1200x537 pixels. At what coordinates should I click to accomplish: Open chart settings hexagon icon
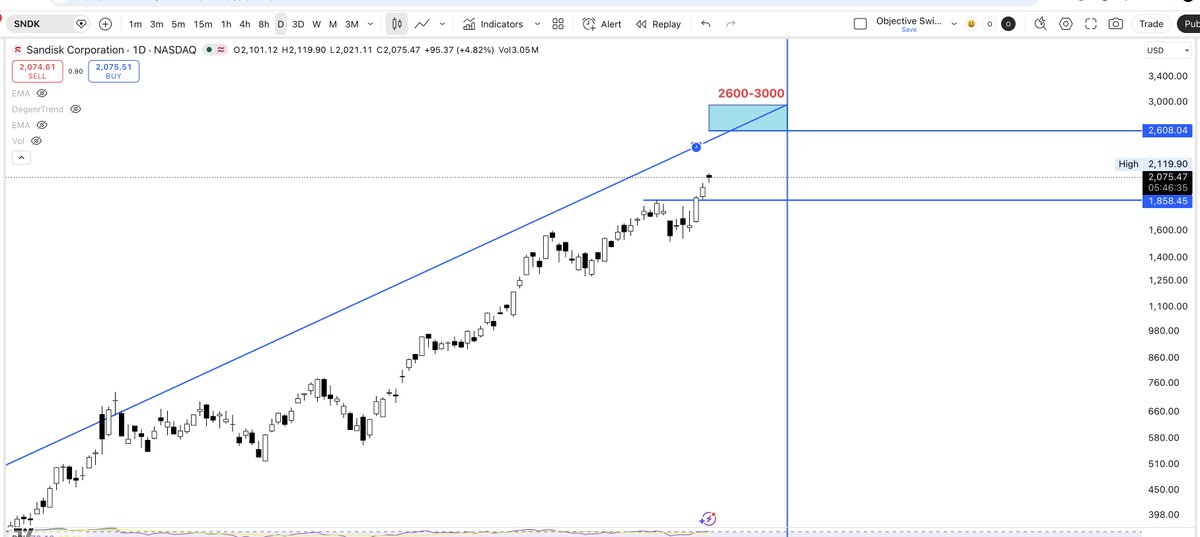(x=1066, y=24)
